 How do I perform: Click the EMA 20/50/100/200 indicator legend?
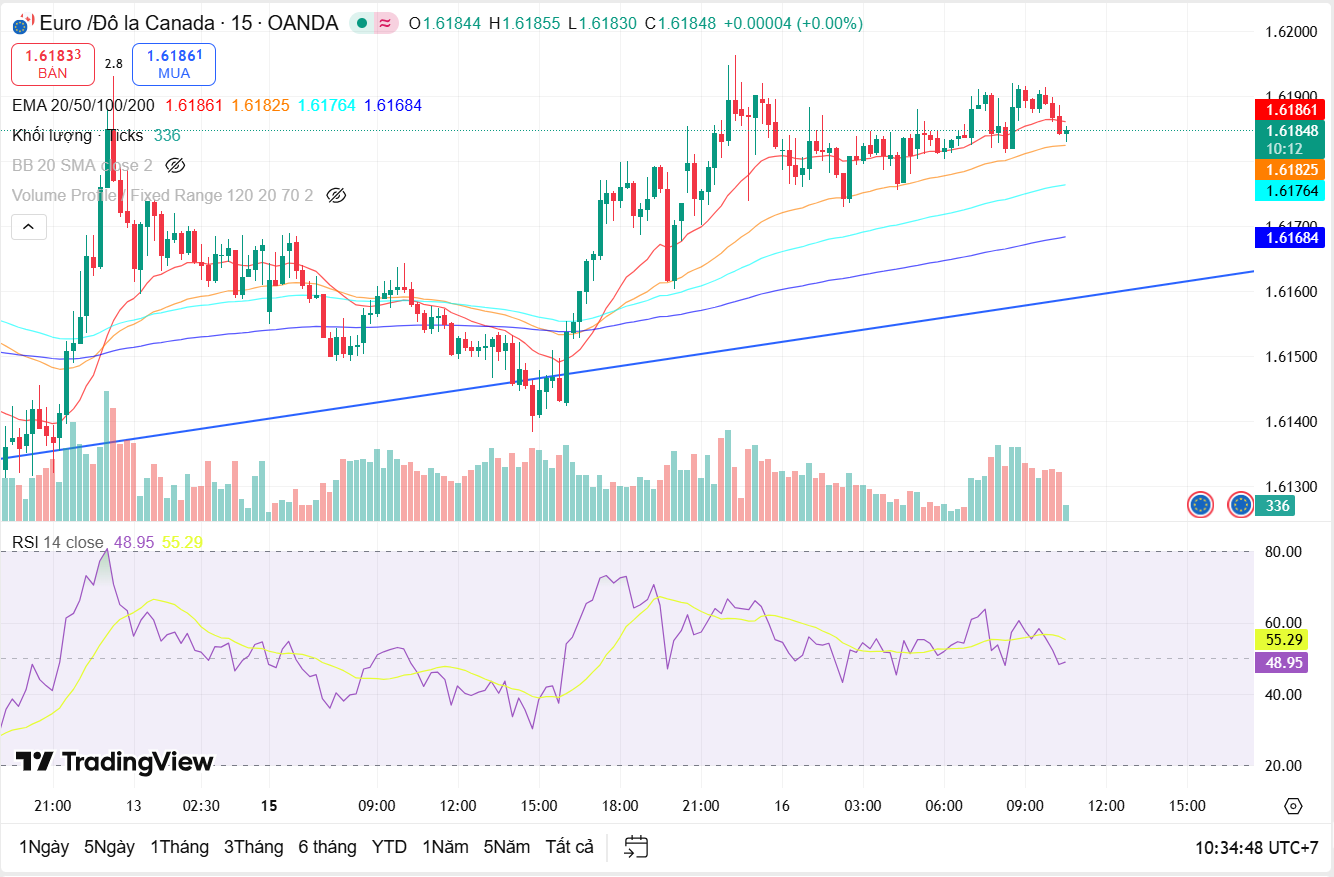pos(83,105)
